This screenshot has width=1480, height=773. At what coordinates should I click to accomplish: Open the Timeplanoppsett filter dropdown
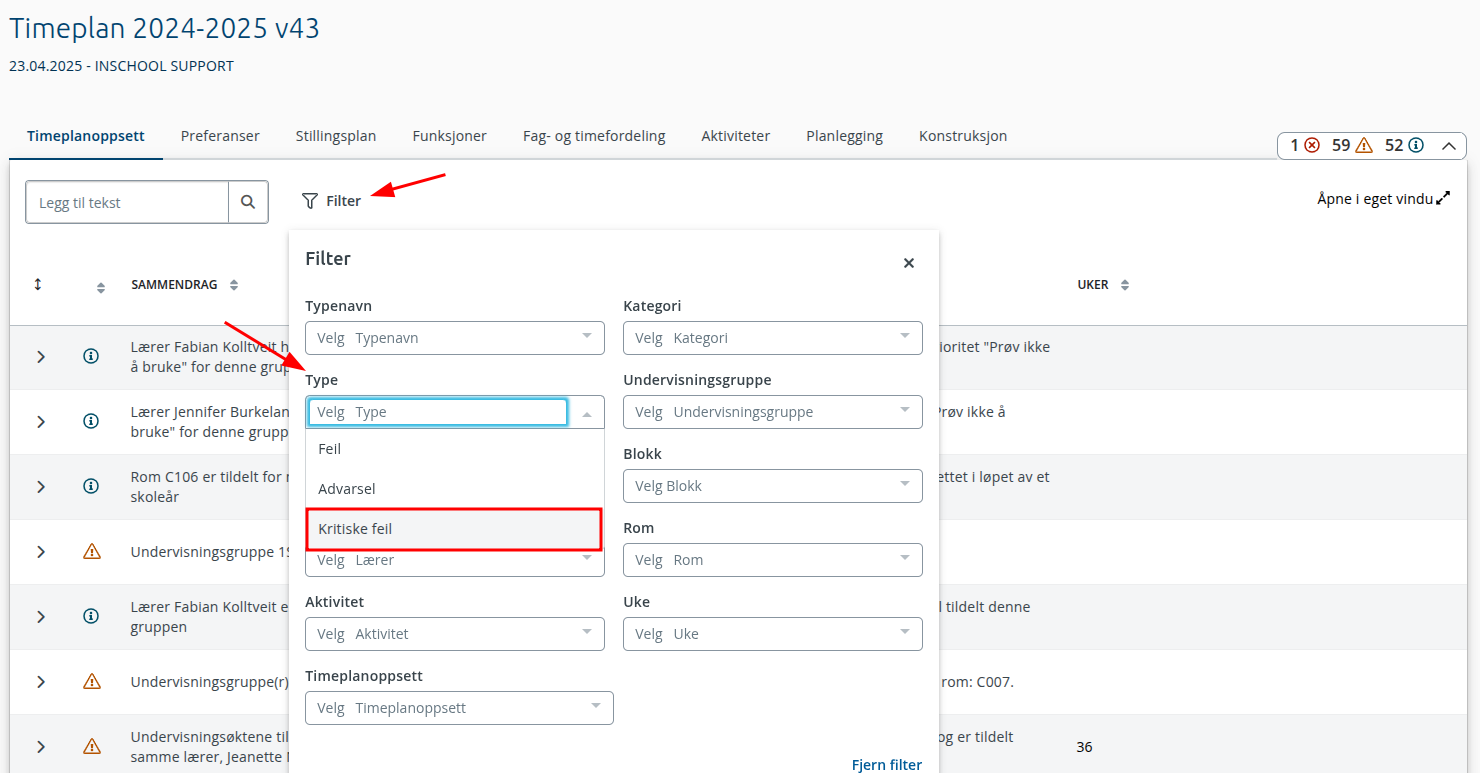[459, 708]
